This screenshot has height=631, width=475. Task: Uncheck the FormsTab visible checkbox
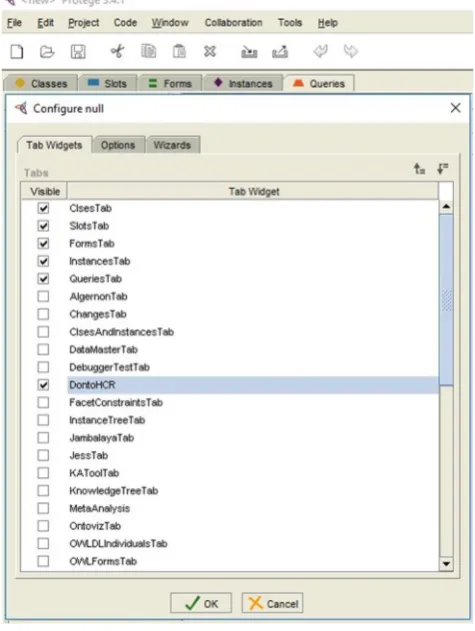pos(43,243)
